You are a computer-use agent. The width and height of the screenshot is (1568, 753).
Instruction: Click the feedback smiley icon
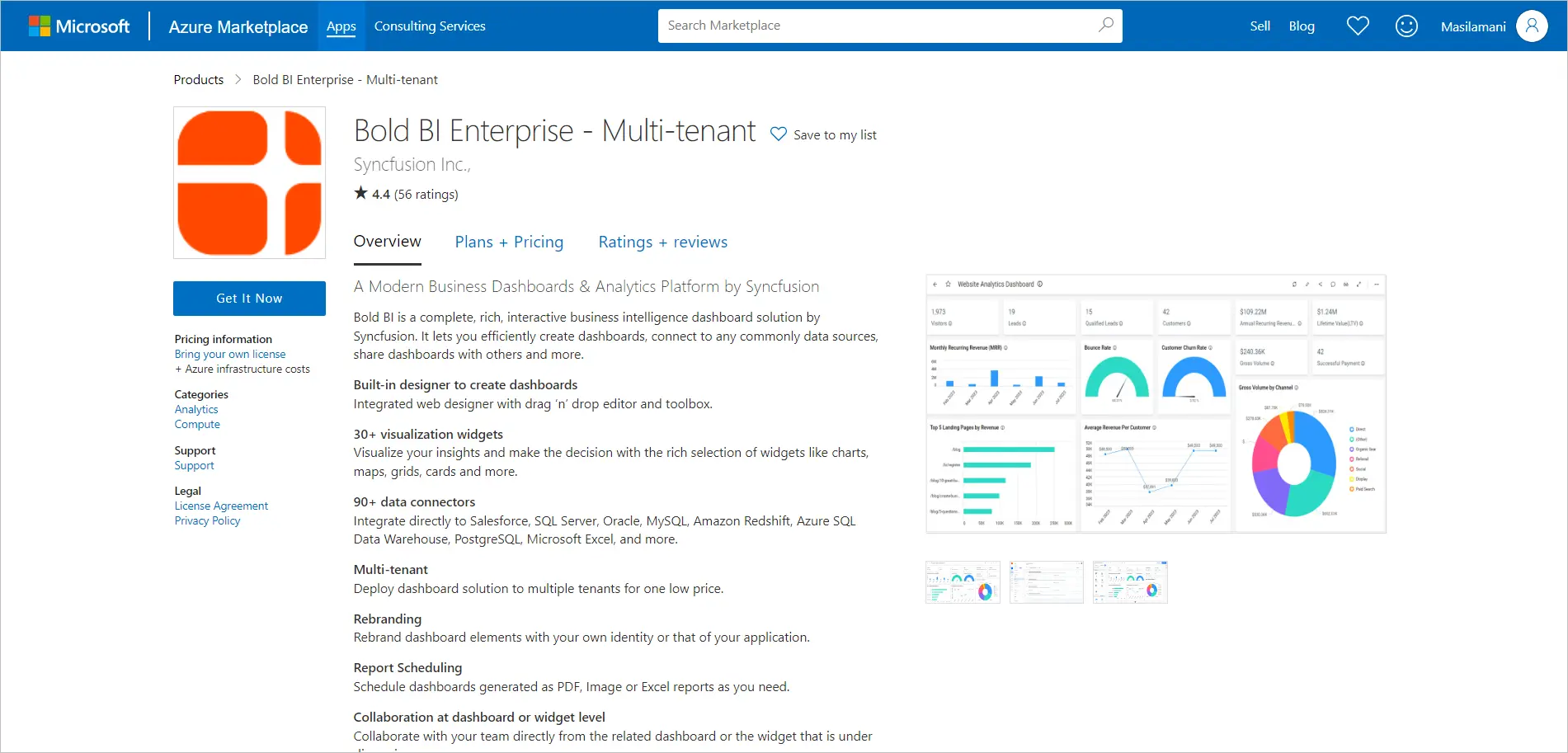(x=1406, y=26)
